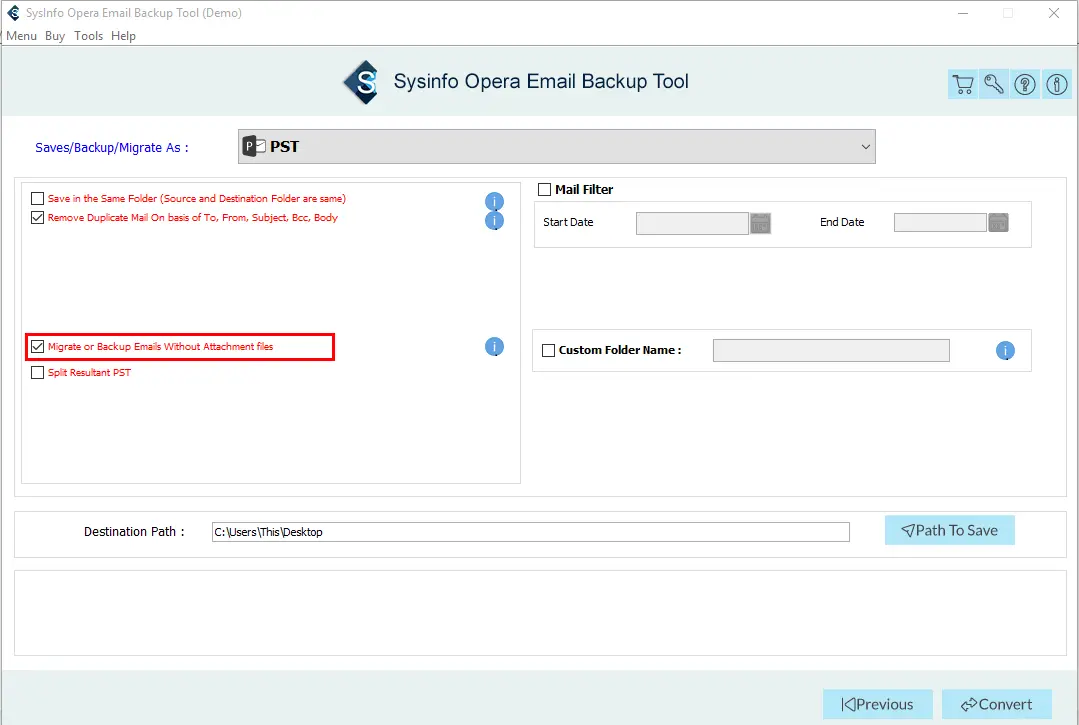This screenshot has width=1079, height=725.
Task: Enable the Mail Filter checkbox
Action: pyautogui.click(x=544, y=189)
